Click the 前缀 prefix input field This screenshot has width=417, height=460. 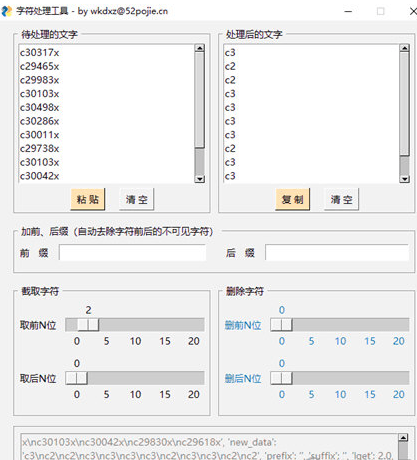(132, 252)
